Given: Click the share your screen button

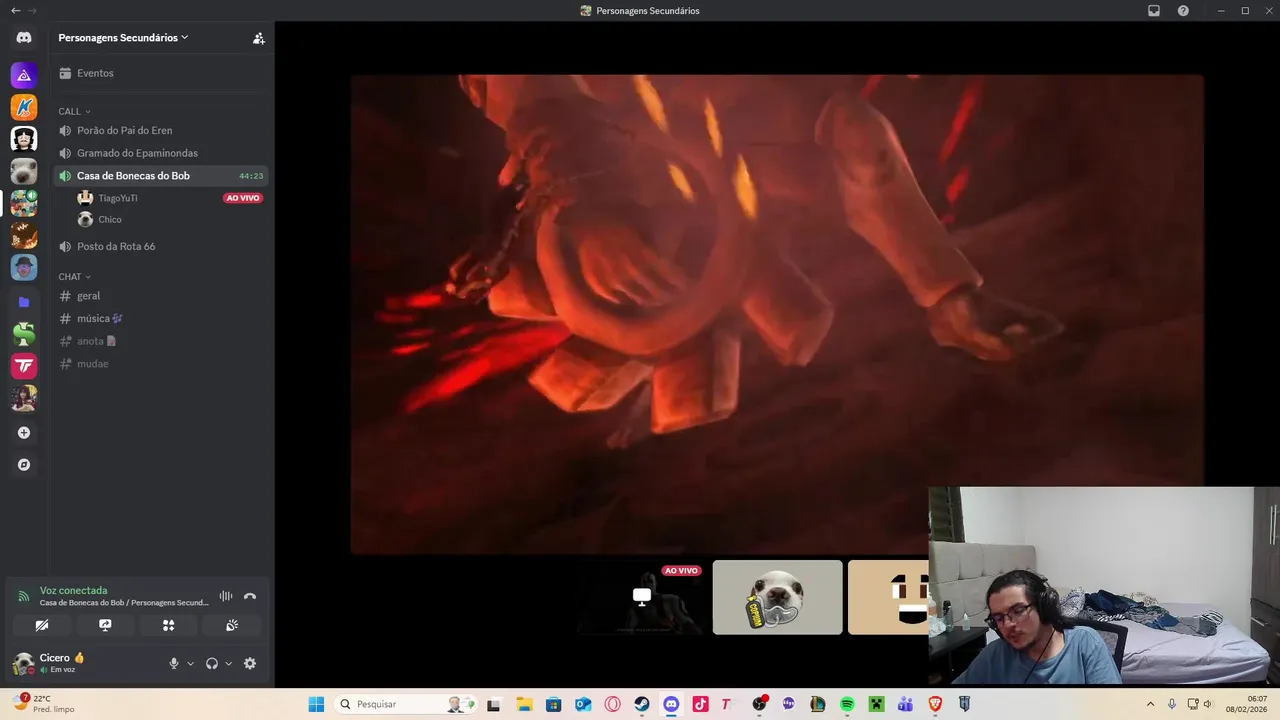Looking at the screenshot, I should click(x=105, y=625).
